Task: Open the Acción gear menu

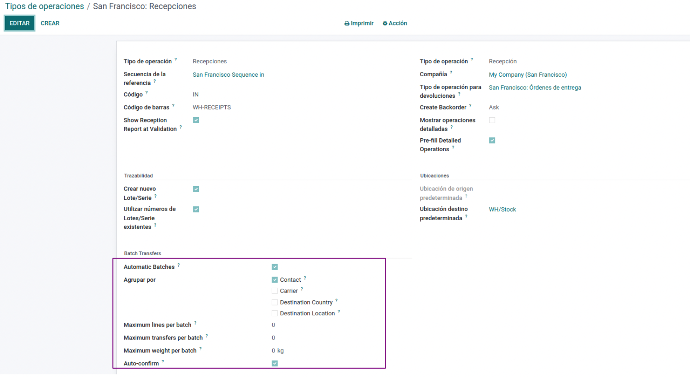Action: (x=395, y=23)
